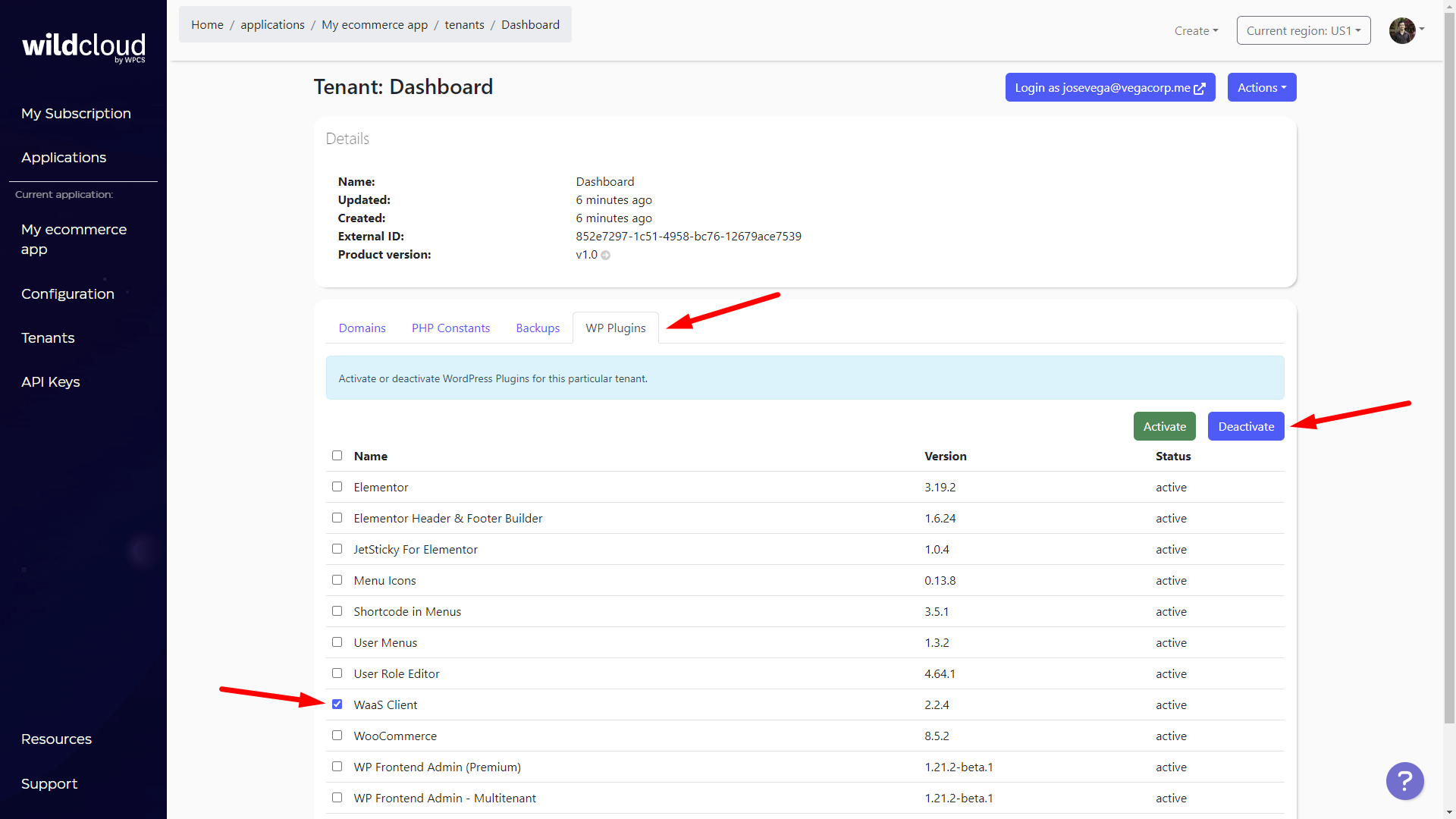Check the Elementor plugin checkbox
1456x819 pixels.
337,487
